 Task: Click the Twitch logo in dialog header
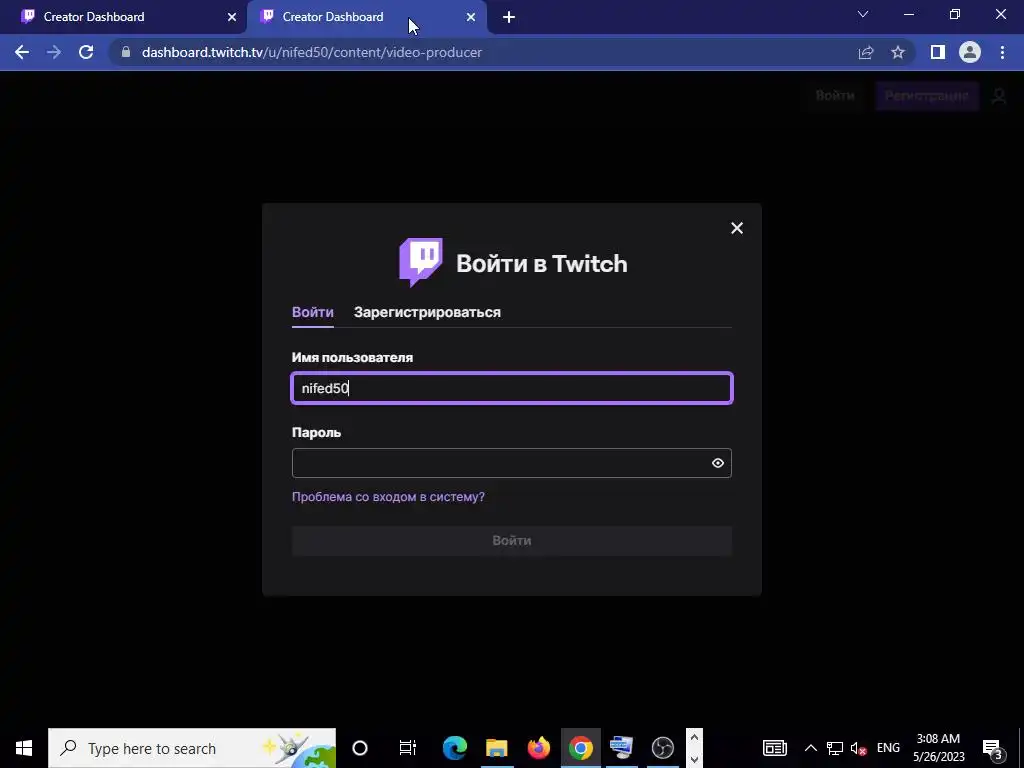421,263
